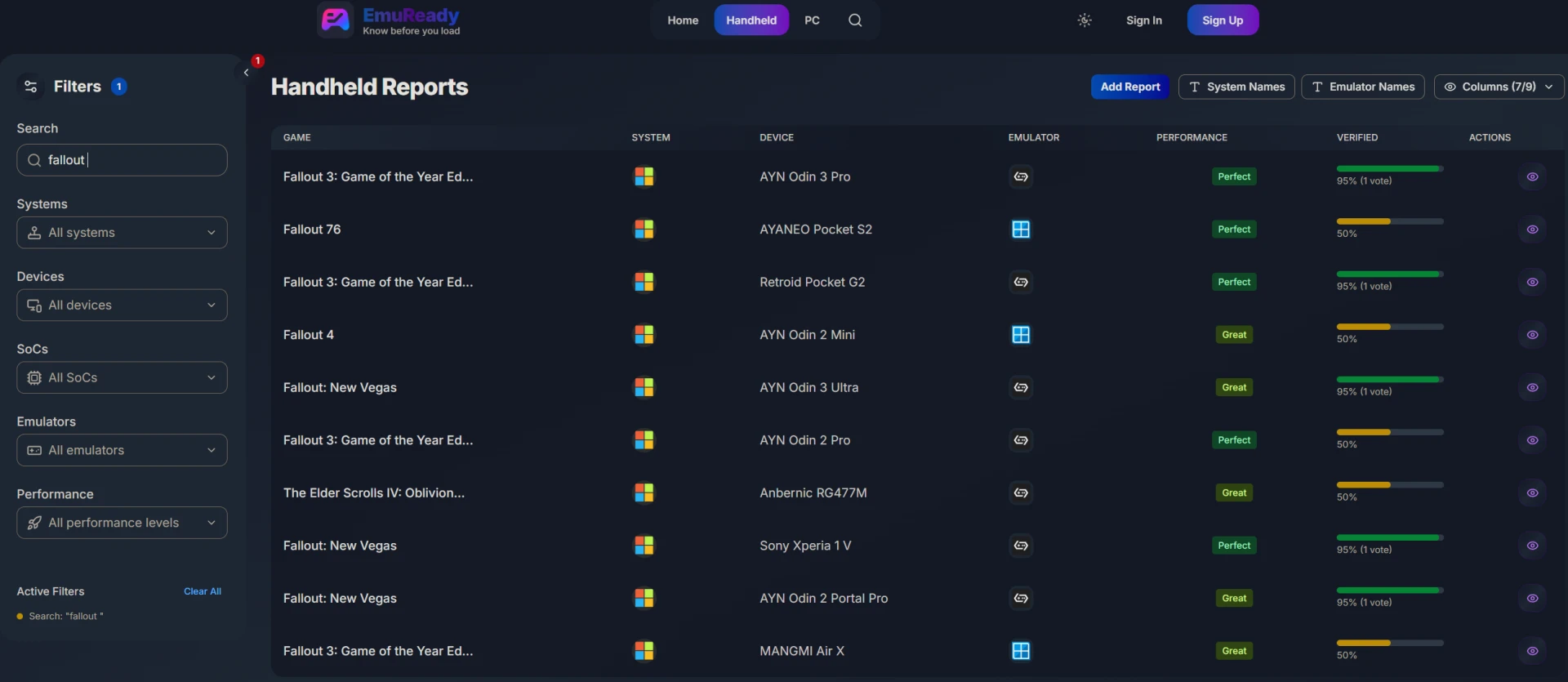This screenshot has height=682, width=1568.
Task: Click Clear All active filters link
Action: (202, 591)
